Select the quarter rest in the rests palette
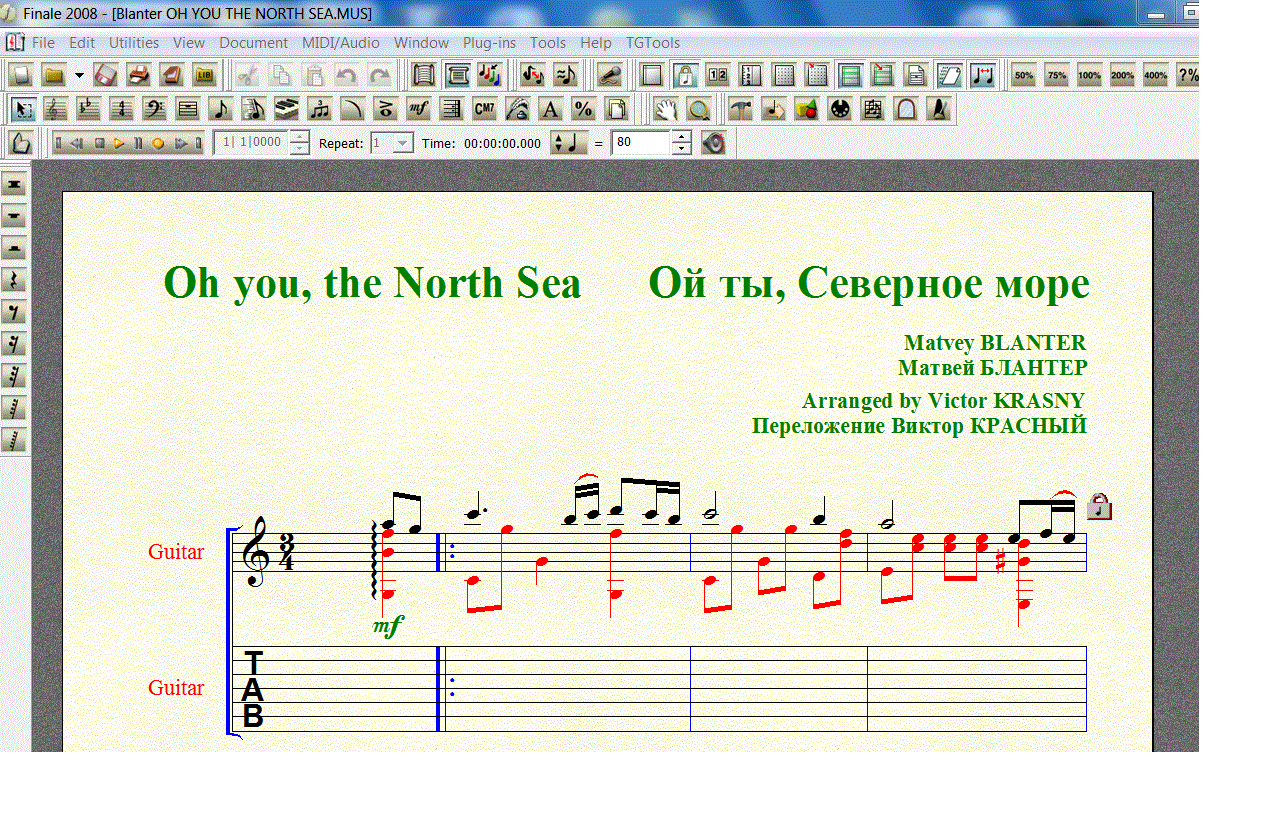Screen dimensions: 1274x817 pyautogui.click(x=16, y=280)
